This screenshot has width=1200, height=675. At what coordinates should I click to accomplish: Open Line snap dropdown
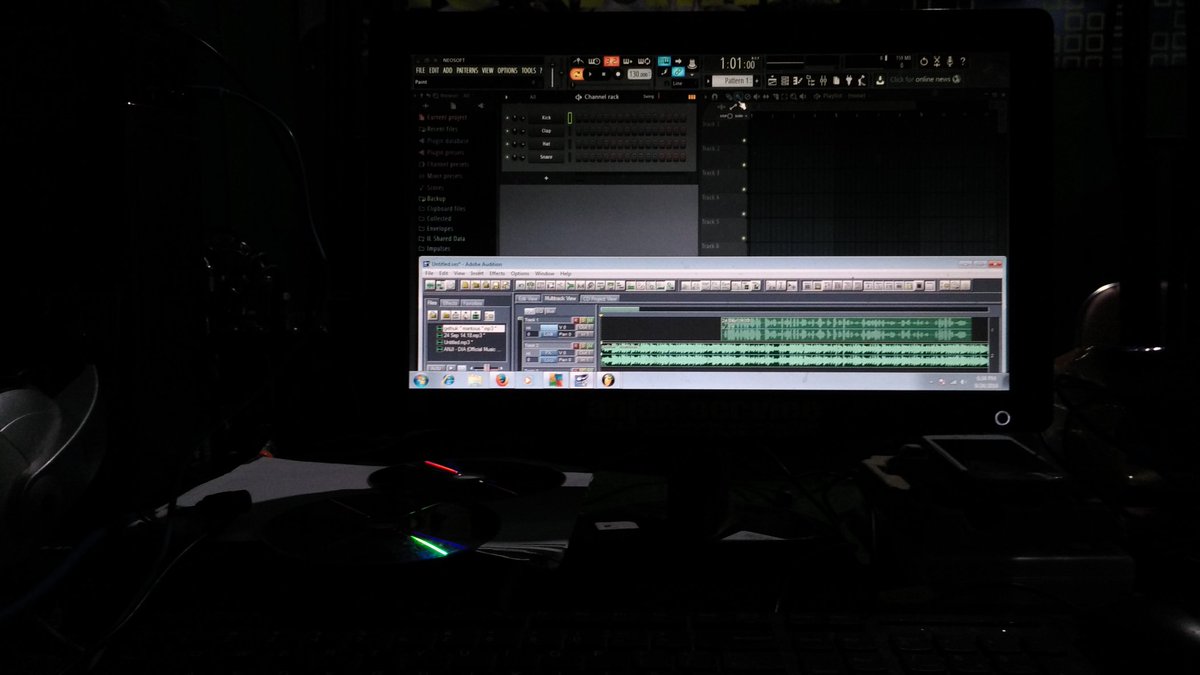coord(684,83)
